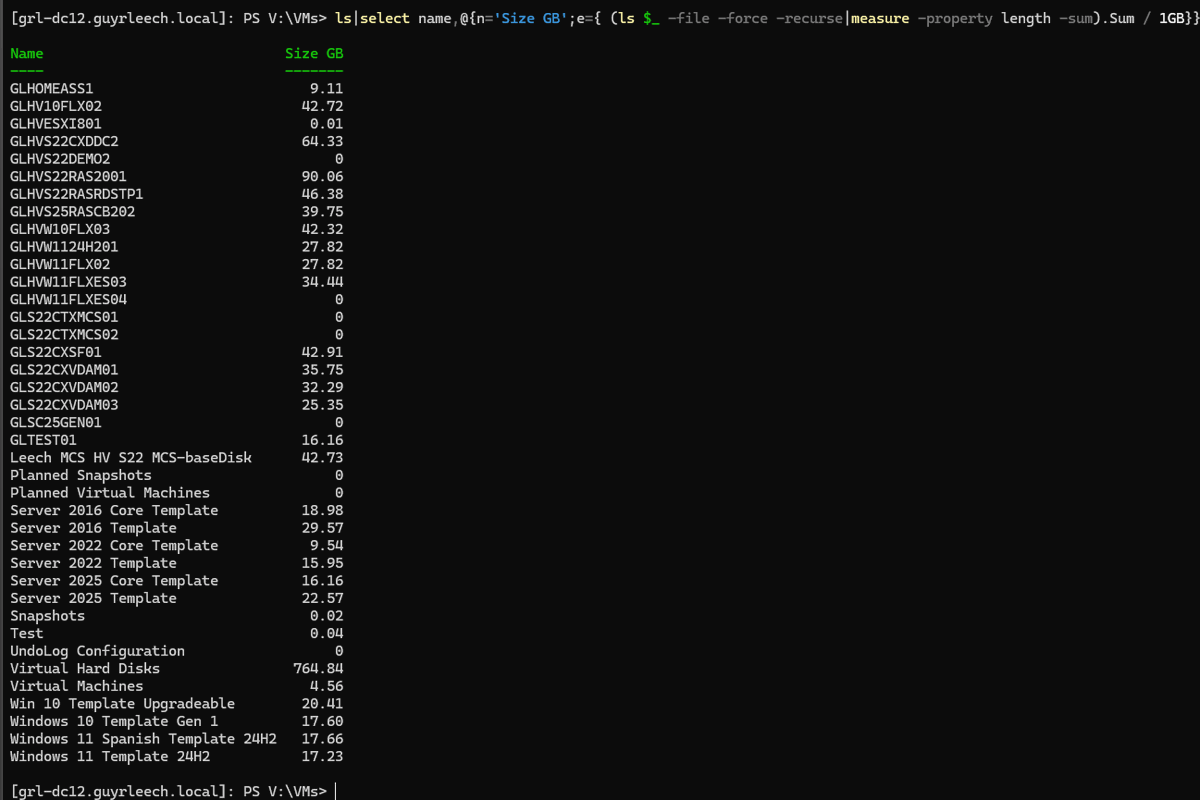
Task: Click the GLHVS22CXDDC2 entry
Action: coord(64,142)
